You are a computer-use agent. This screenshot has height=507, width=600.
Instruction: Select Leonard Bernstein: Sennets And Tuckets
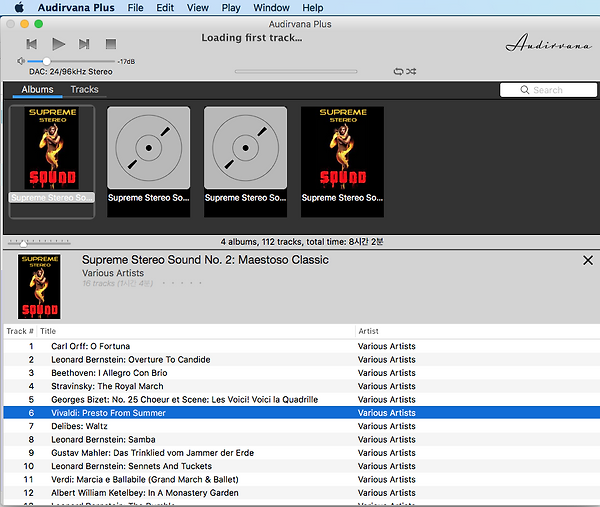[x=302, y=466]
